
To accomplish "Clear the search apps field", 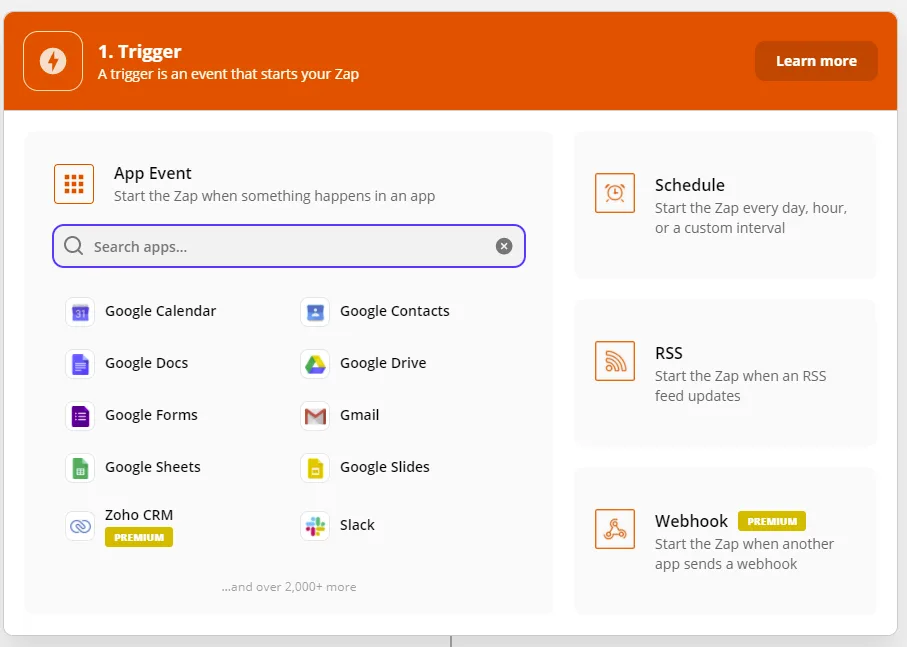I will coord(504,246).
